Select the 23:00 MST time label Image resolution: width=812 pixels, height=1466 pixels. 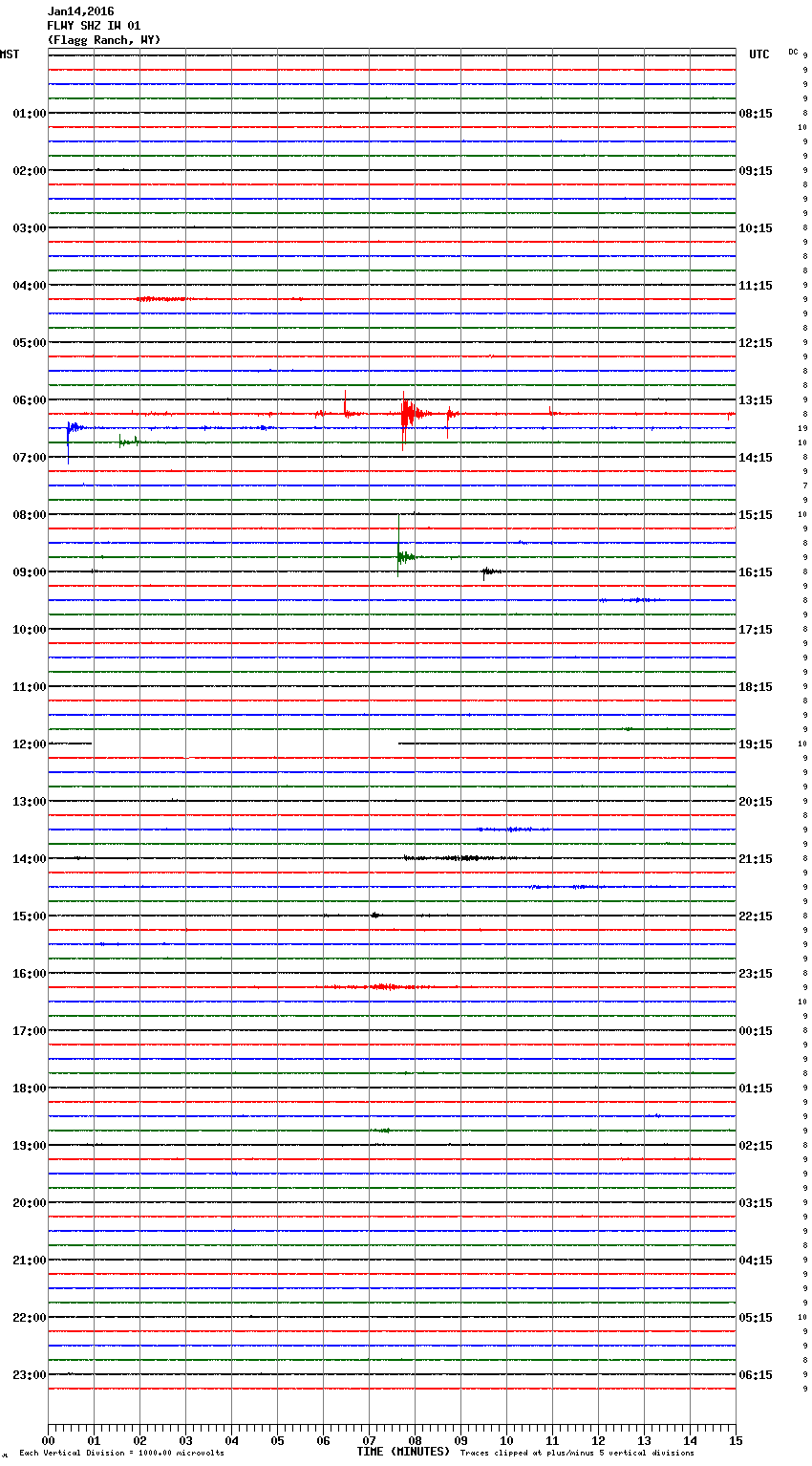click(30, 1375)
